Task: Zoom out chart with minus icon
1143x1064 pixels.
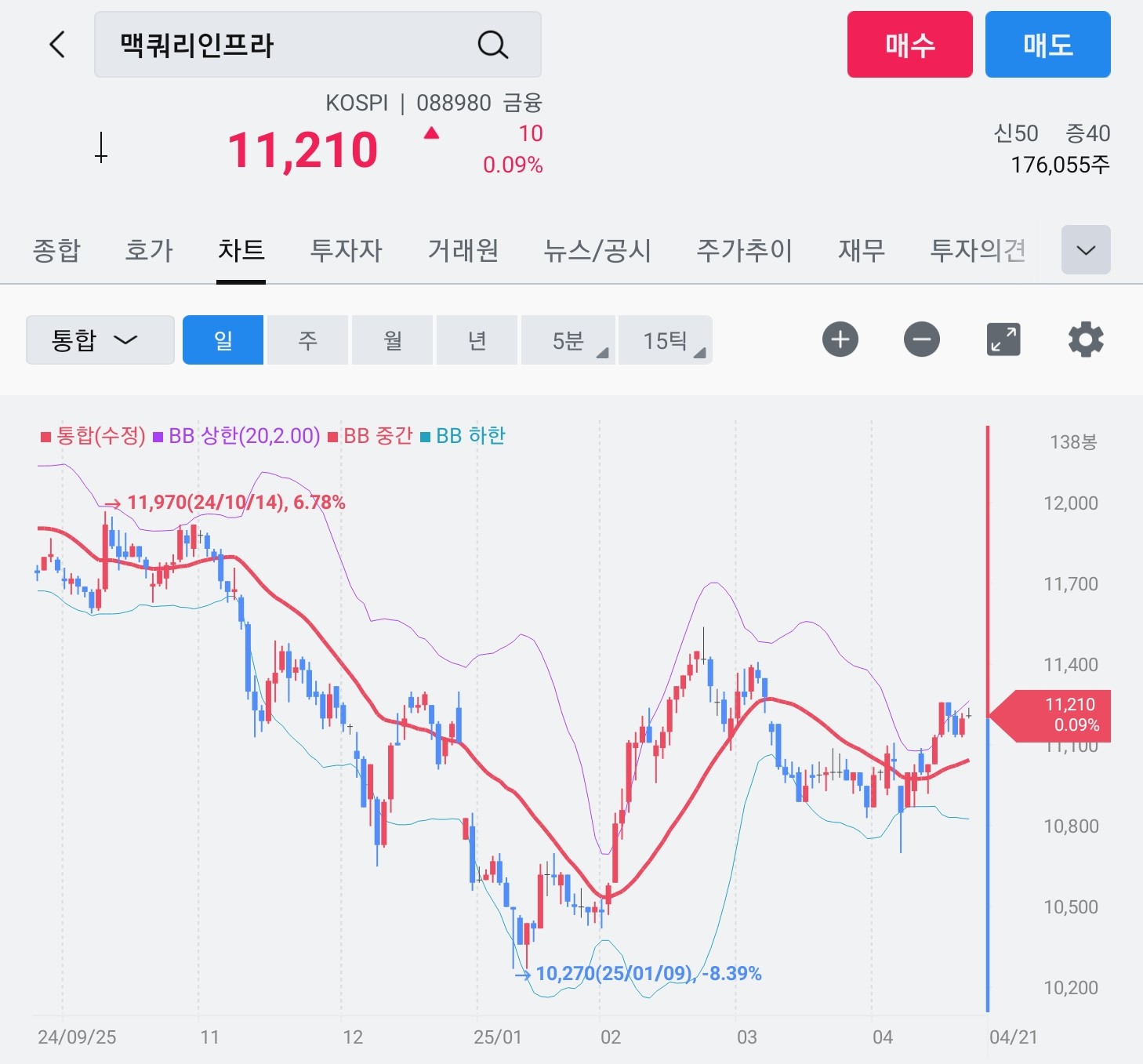Action: pos(922,340)
